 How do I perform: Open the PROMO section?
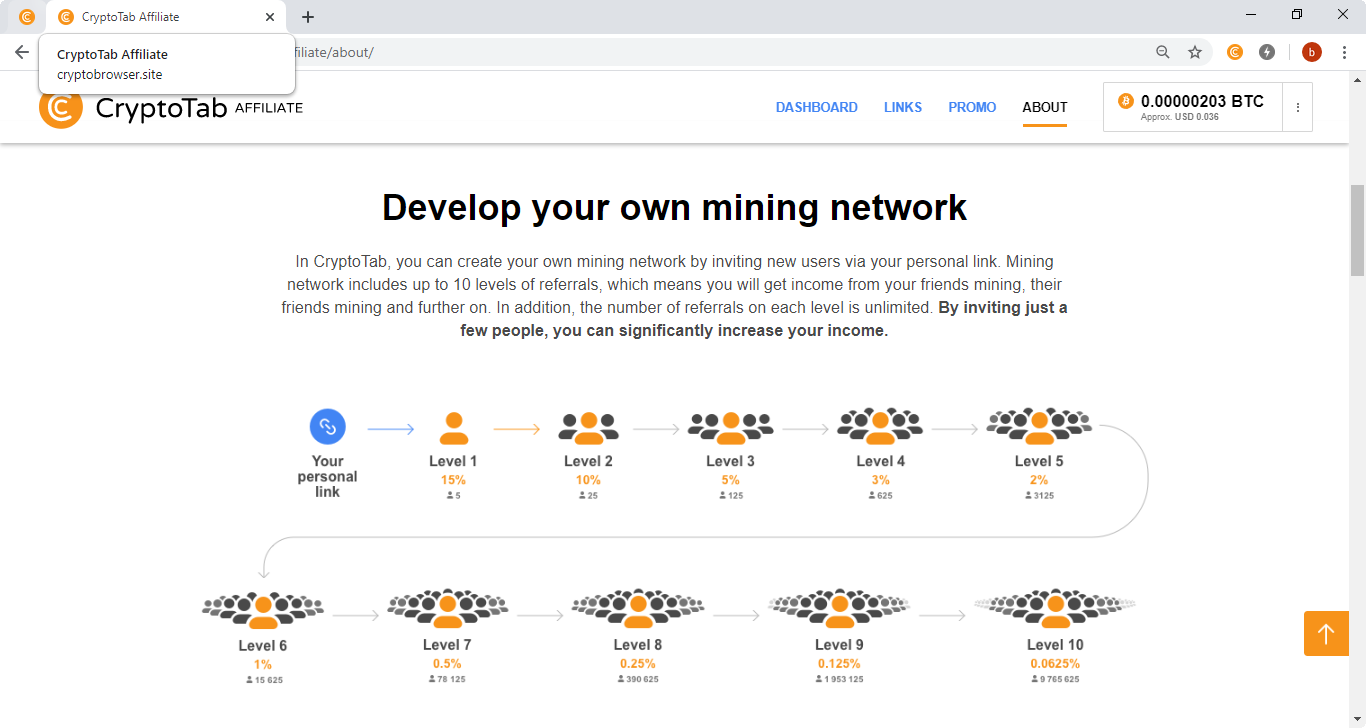click(x=972, y=107)
